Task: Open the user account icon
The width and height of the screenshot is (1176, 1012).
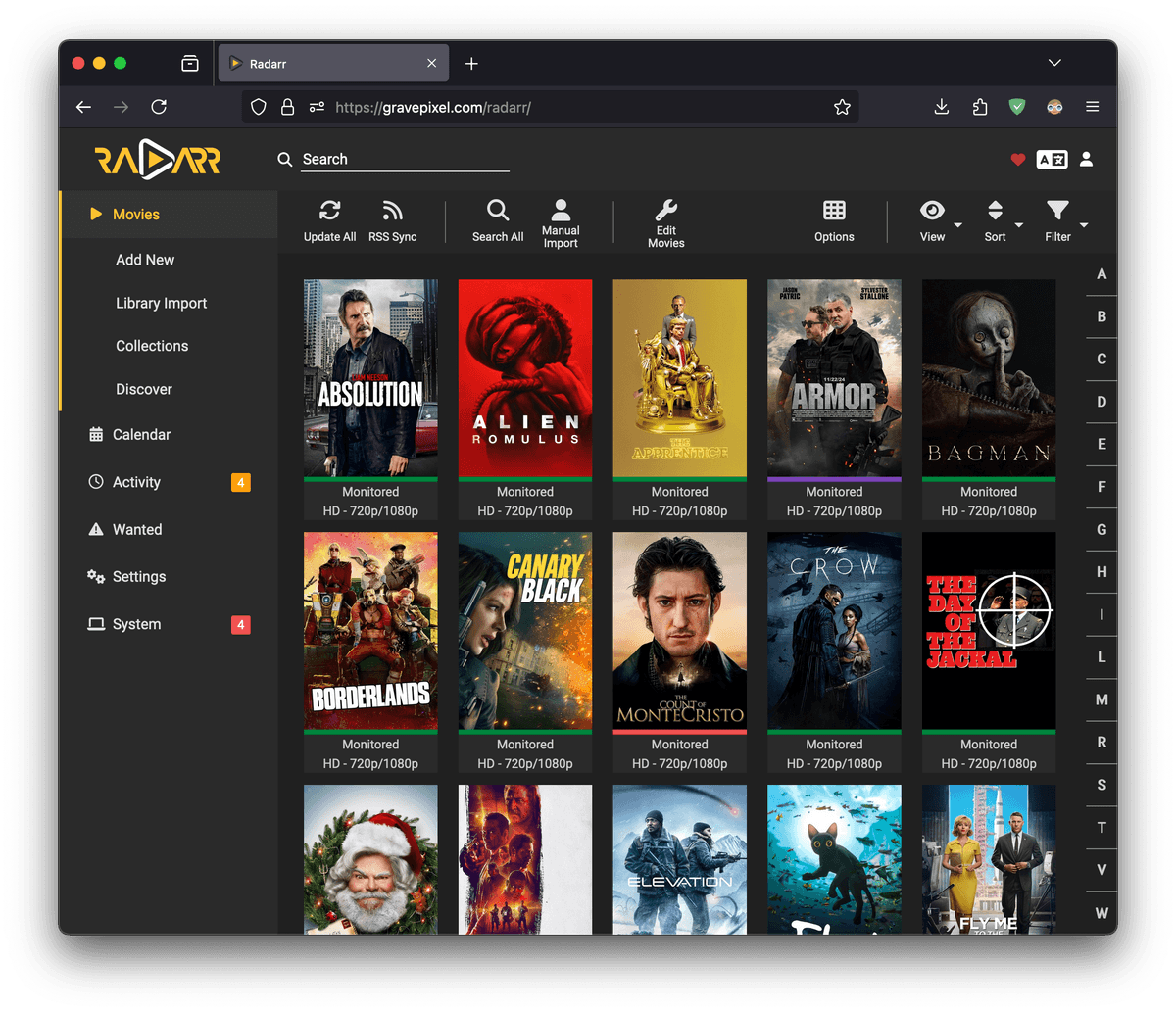Action: point(1086,159)
